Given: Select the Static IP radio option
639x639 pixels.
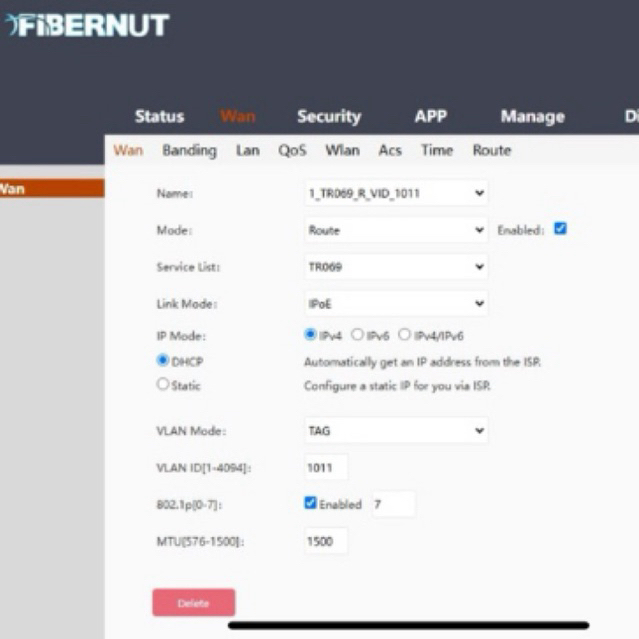Looking at the screenshot, I should click(163, 384).
